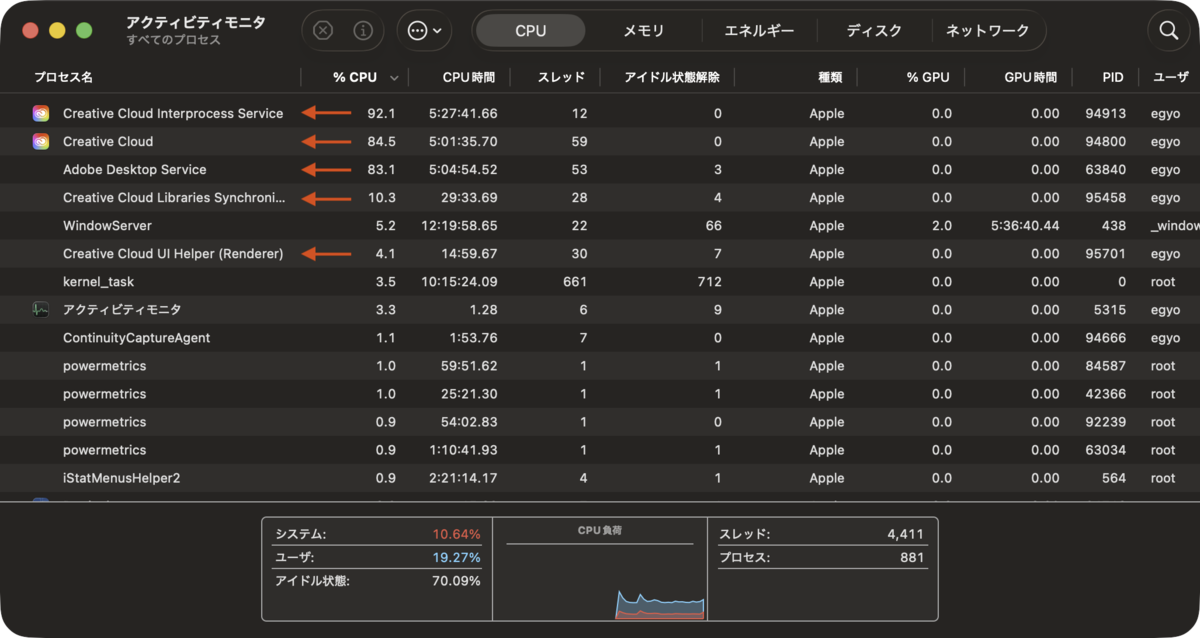Viewport: 1200px width, 638px height.
Task: Toggle sort arrow on % CPU column
Action: (395, 78)
